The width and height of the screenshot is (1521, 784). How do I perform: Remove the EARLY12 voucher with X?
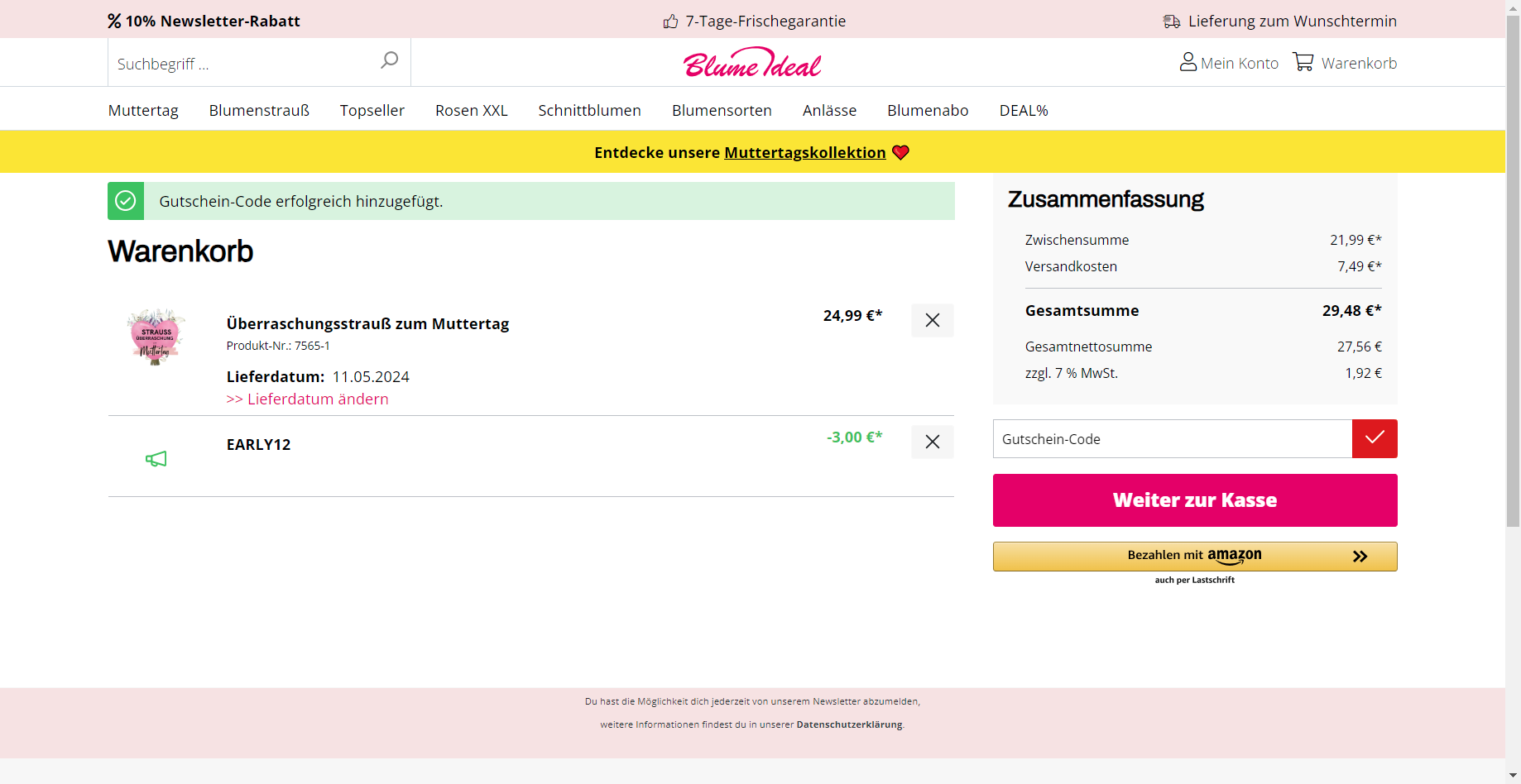[933, 442]
